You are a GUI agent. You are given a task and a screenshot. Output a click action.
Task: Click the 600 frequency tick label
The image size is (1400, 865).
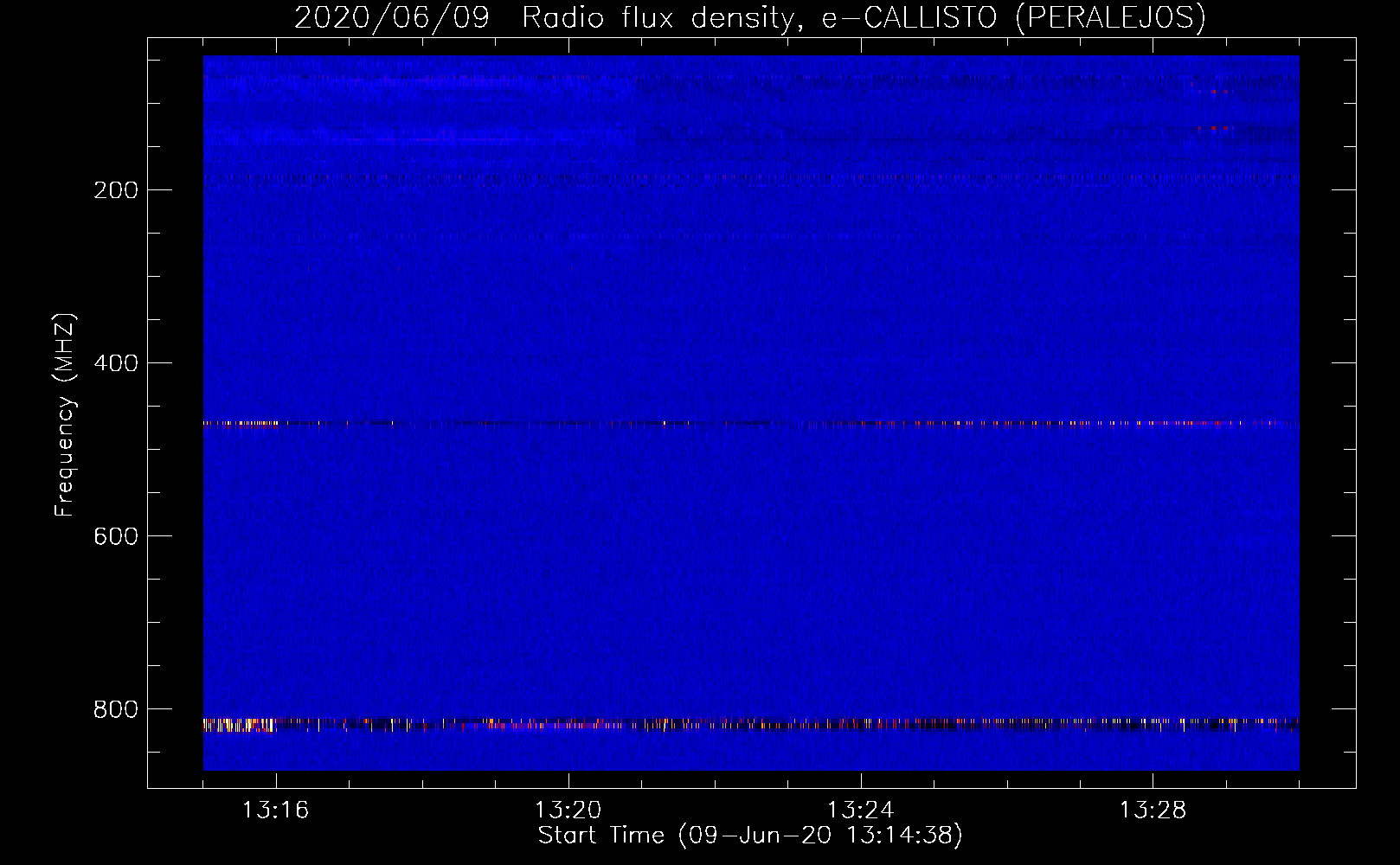[116, 536]
